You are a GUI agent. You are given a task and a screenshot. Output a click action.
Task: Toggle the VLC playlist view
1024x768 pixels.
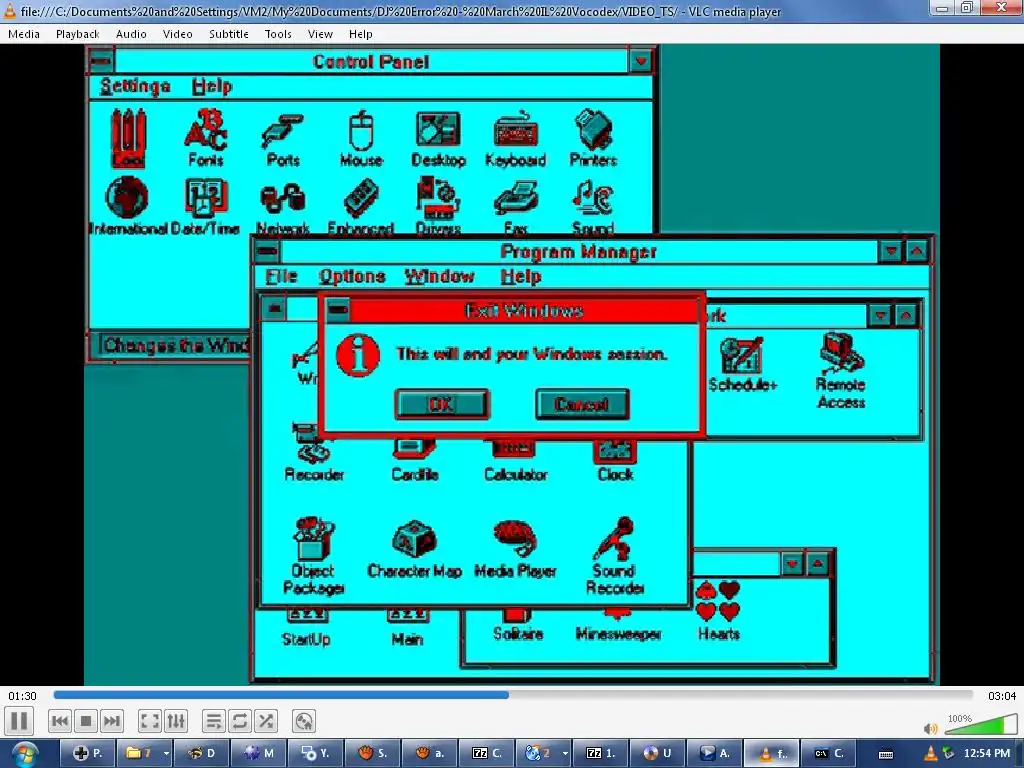pyautogui.click(x=214, y=721)
